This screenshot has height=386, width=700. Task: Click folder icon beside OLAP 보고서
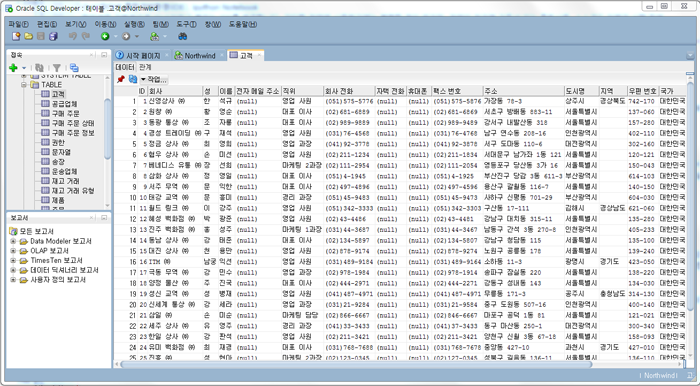pos(23,251)
